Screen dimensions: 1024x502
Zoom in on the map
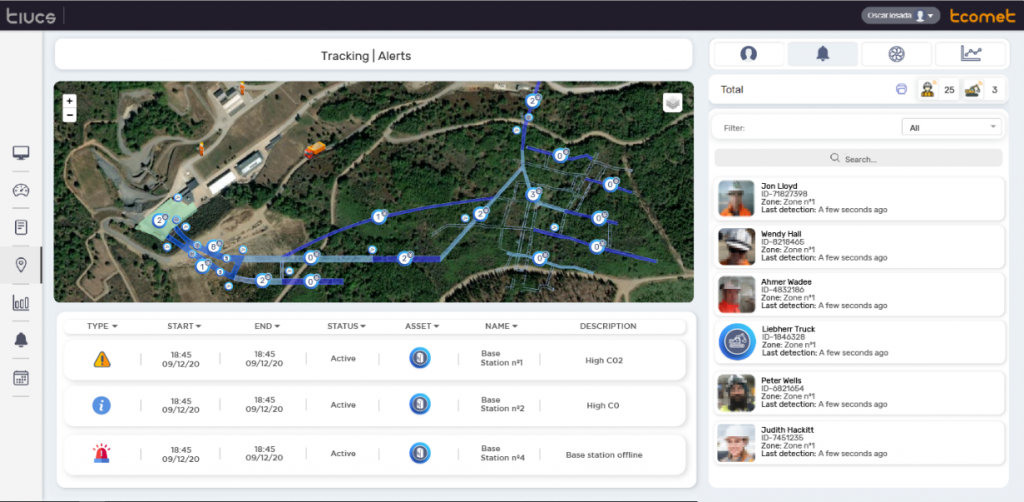(69, 101)
